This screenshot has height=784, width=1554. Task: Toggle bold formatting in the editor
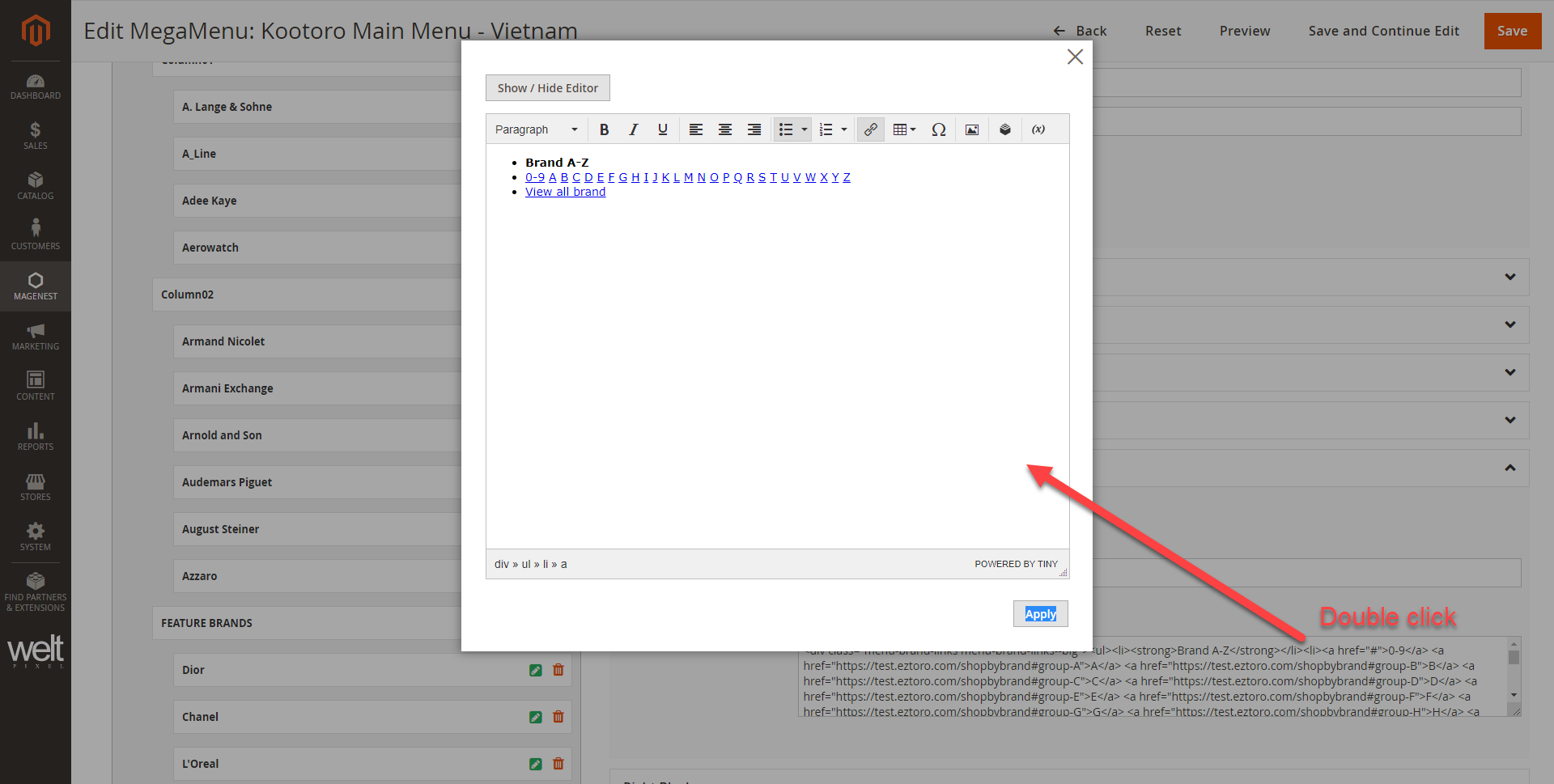pyautogui.click(x=604, y=129)
